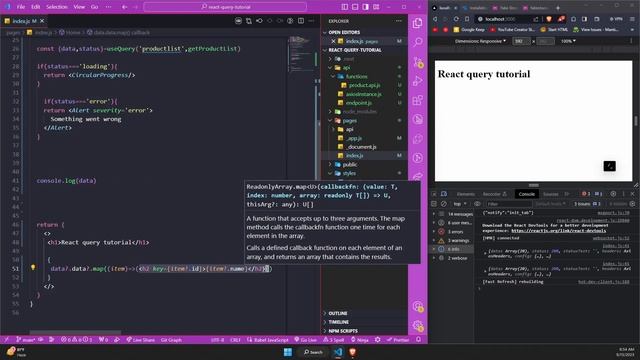The image size is (640, 360).
Task: Click Go Live in status bar
Action: point(305,340)
